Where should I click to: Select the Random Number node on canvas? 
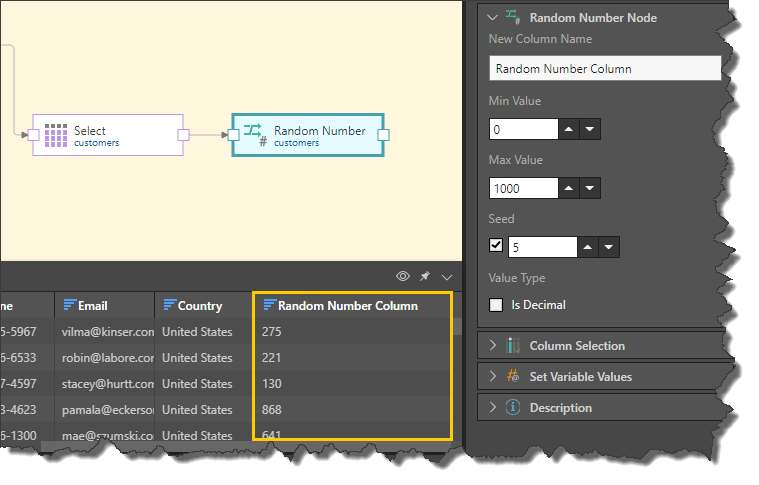pyautogui.click(x=308, y=135)
